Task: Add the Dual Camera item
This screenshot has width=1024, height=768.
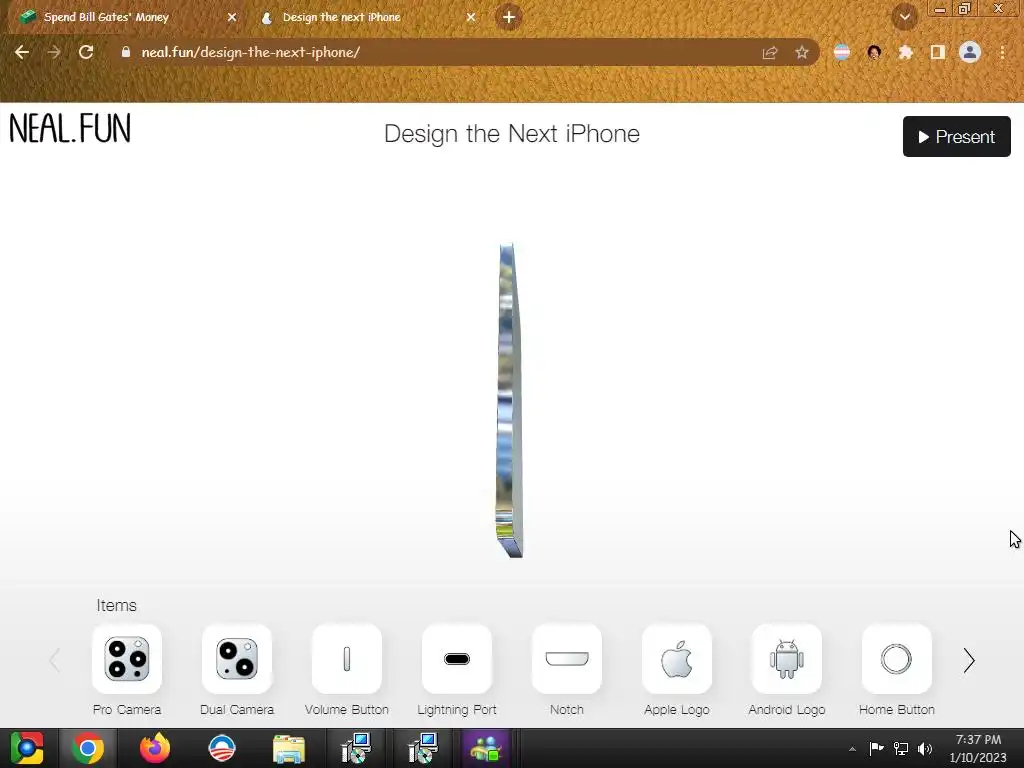Action: pyautogui.click(x=236, y=659)
